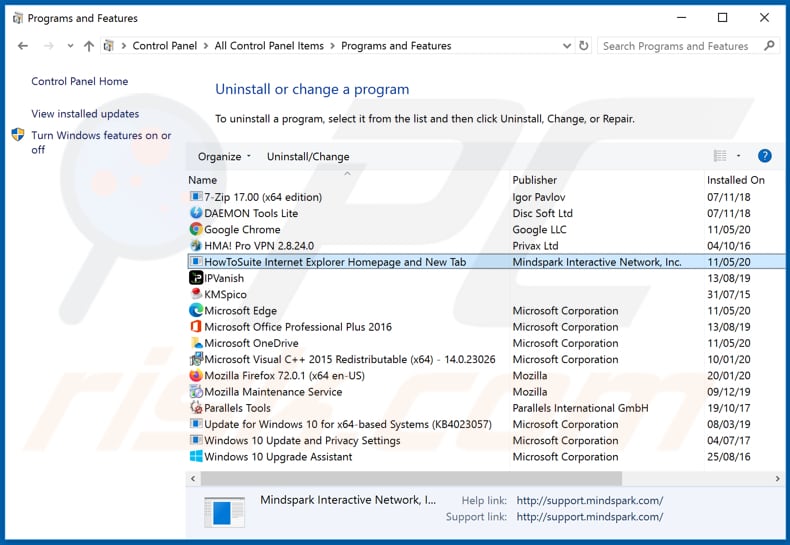Go back with the back arrow

pos(23,46)
